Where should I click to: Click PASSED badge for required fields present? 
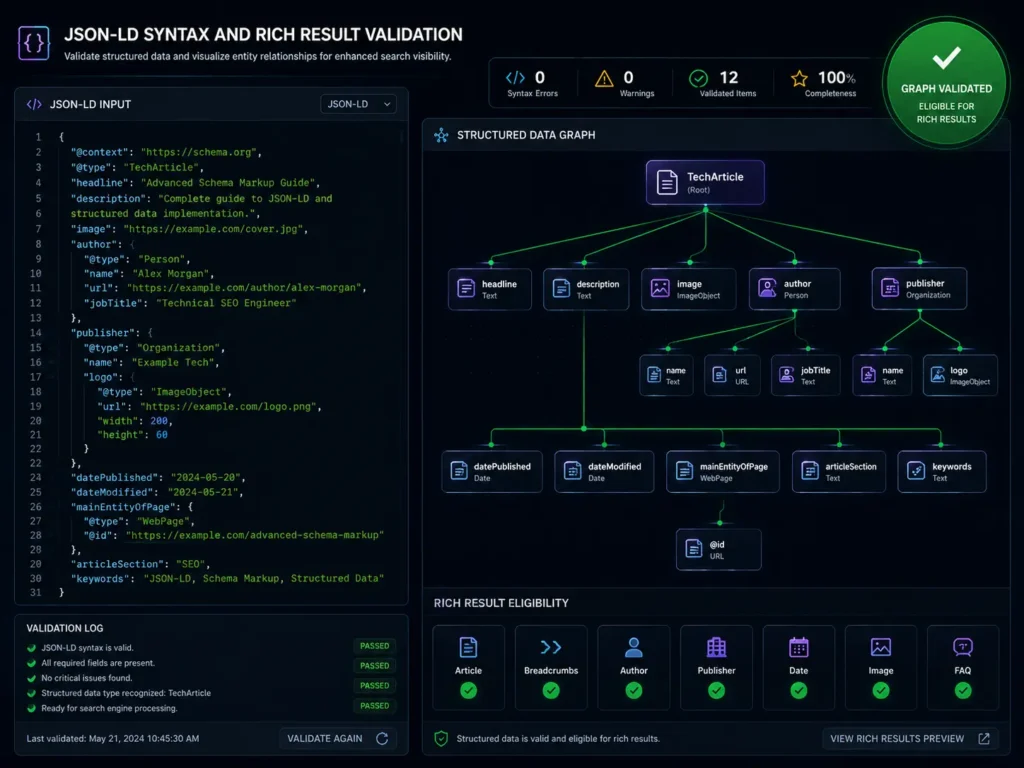[x=375, y=665]
